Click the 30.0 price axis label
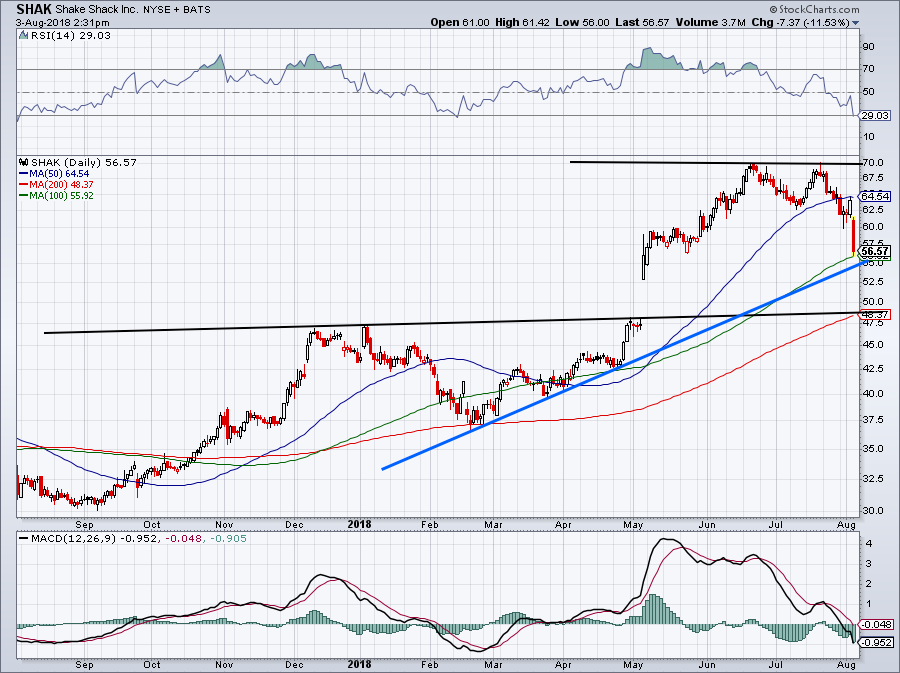The height and width of the screenshot is (673, 900). [x=872, y=511]
